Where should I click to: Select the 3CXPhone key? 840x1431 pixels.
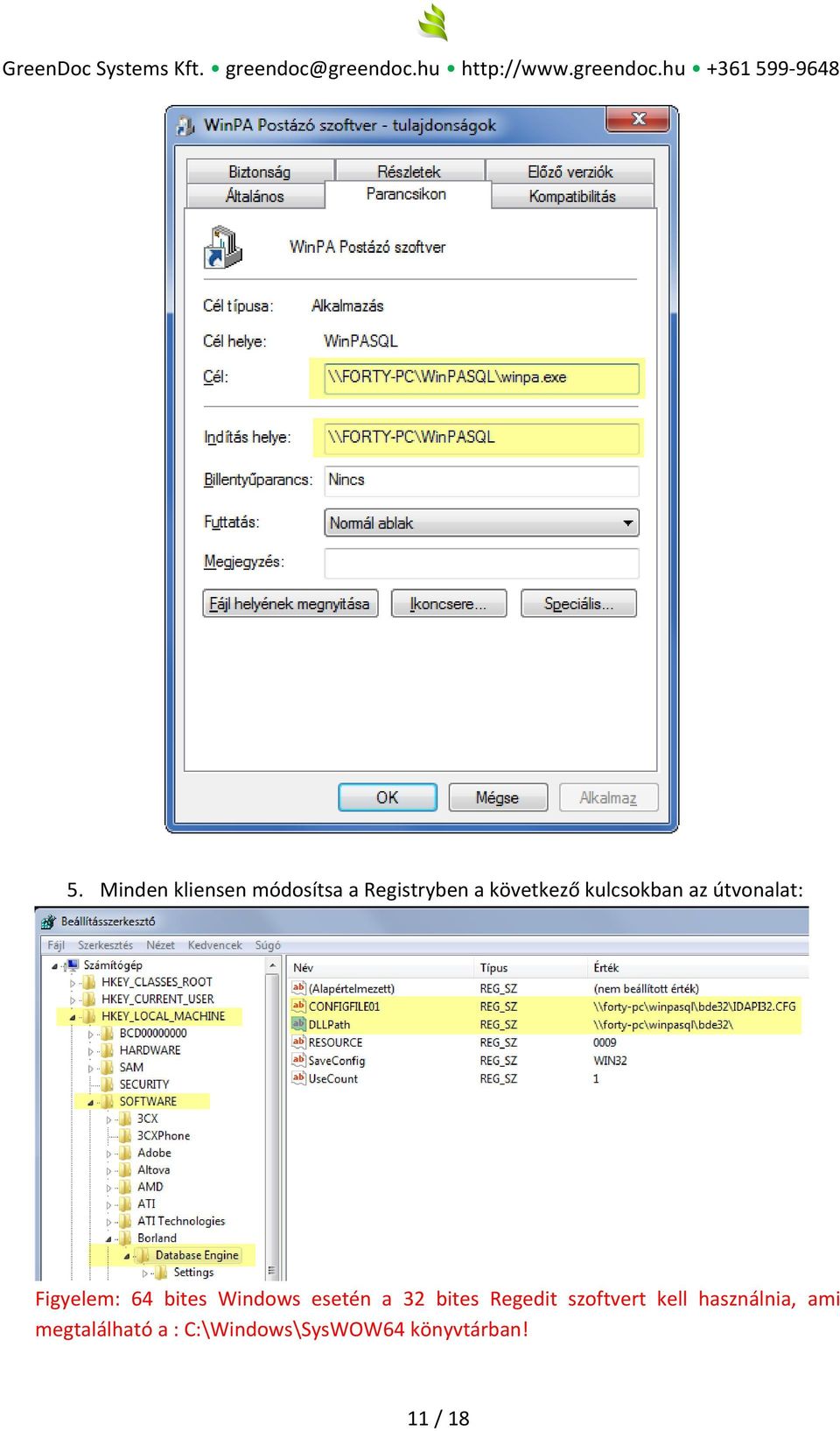point(164,1135)
